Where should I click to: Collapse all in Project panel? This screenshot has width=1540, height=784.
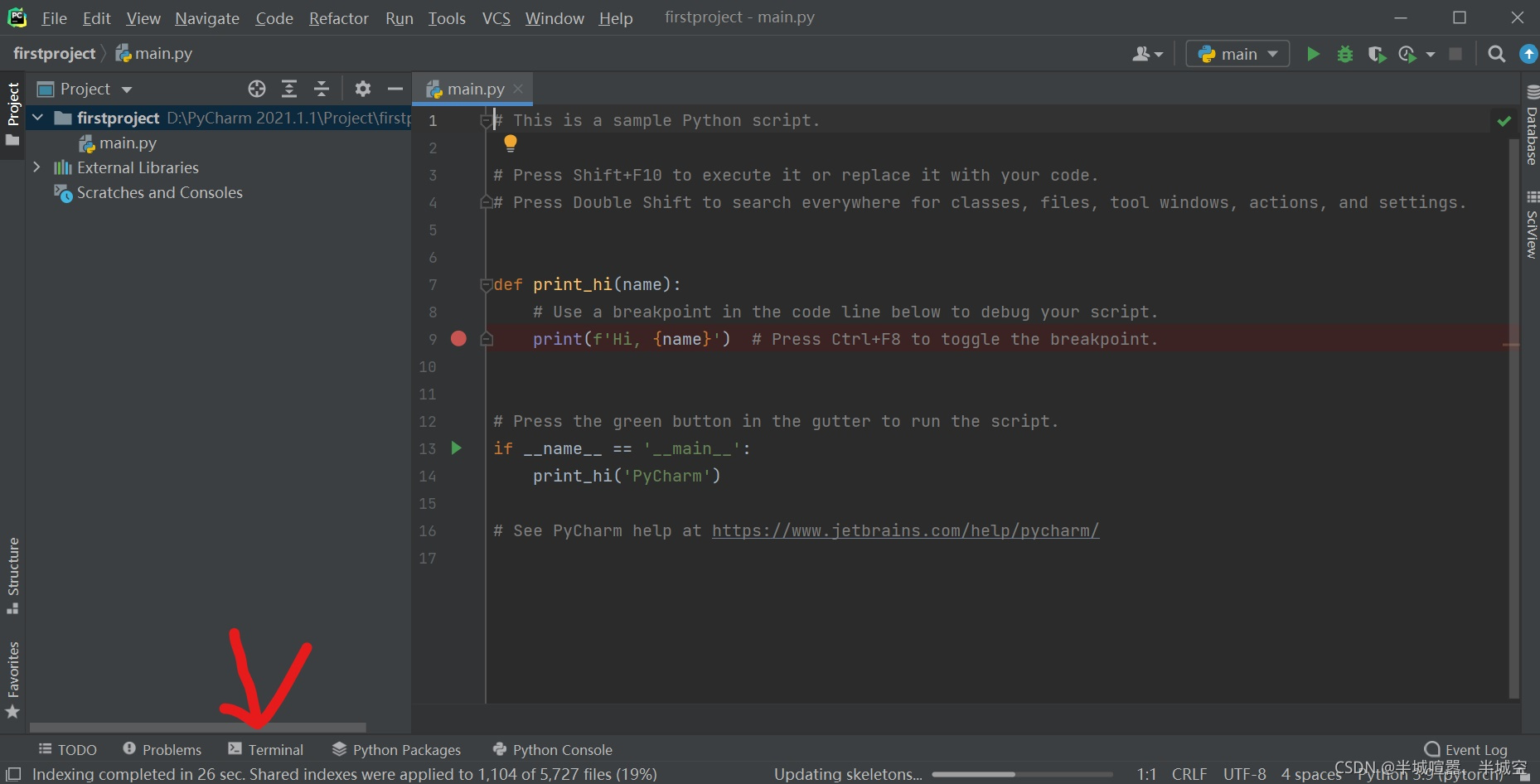tap(322, 89)
